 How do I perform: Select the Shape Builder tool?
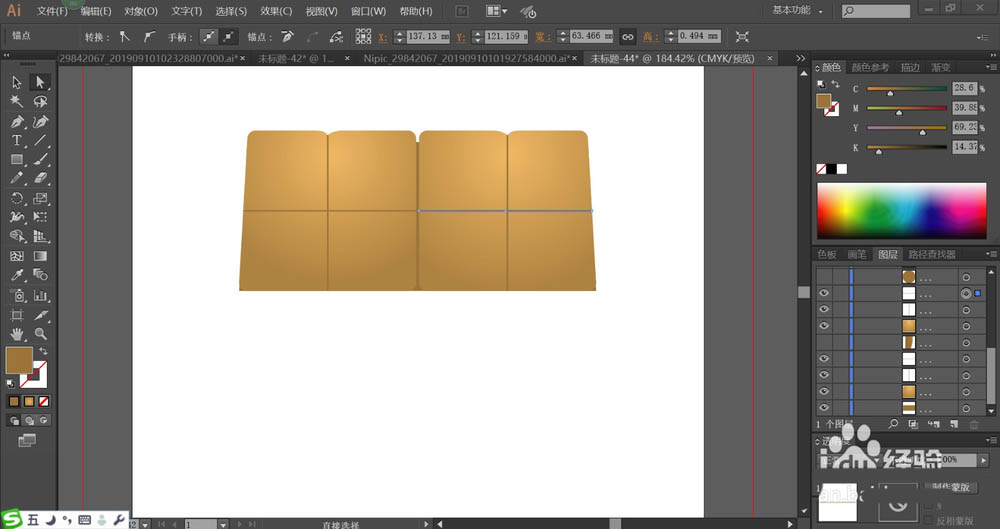[x=17, y=236]
